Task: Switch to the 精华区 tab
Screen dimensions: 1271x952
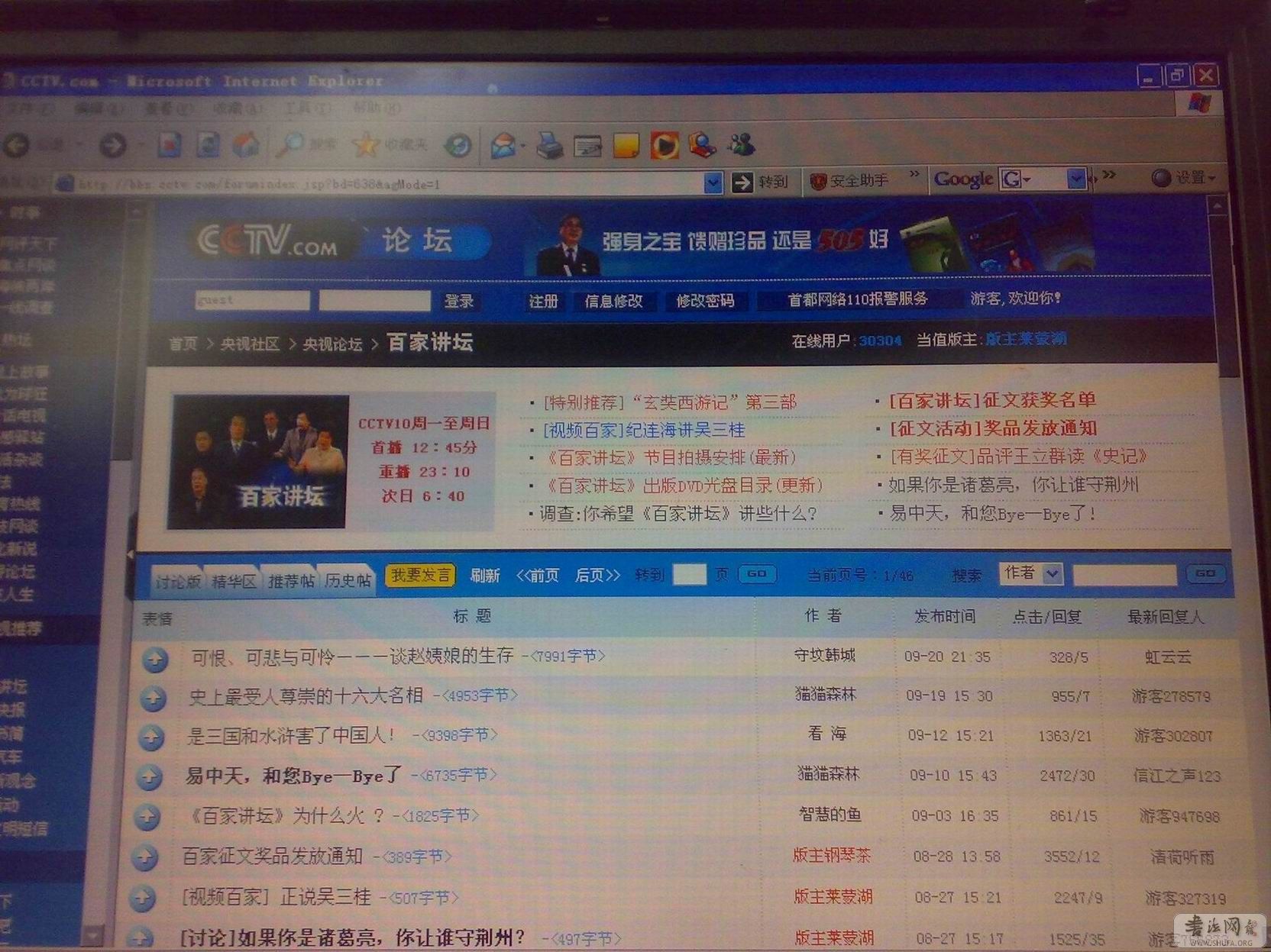Action: pyautogui.click(x=234, y=581)
